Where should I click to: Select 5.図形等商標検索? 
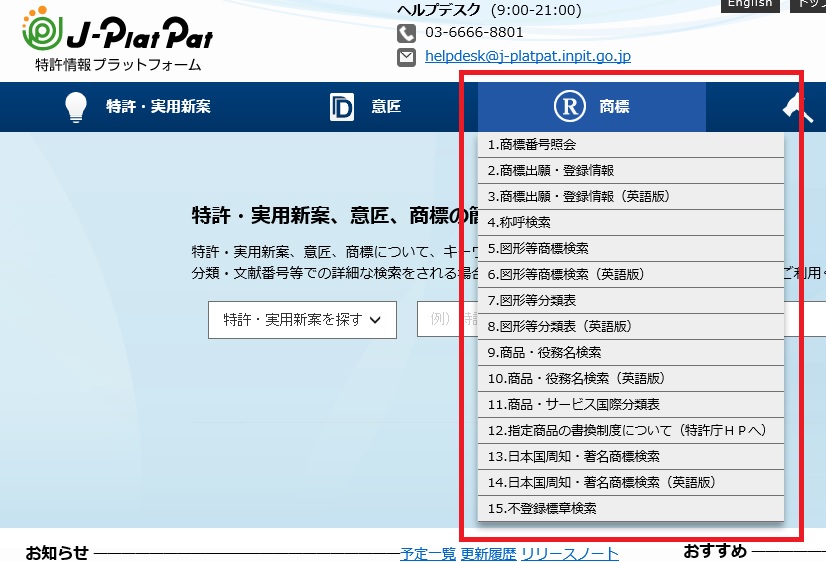point(631,249)
